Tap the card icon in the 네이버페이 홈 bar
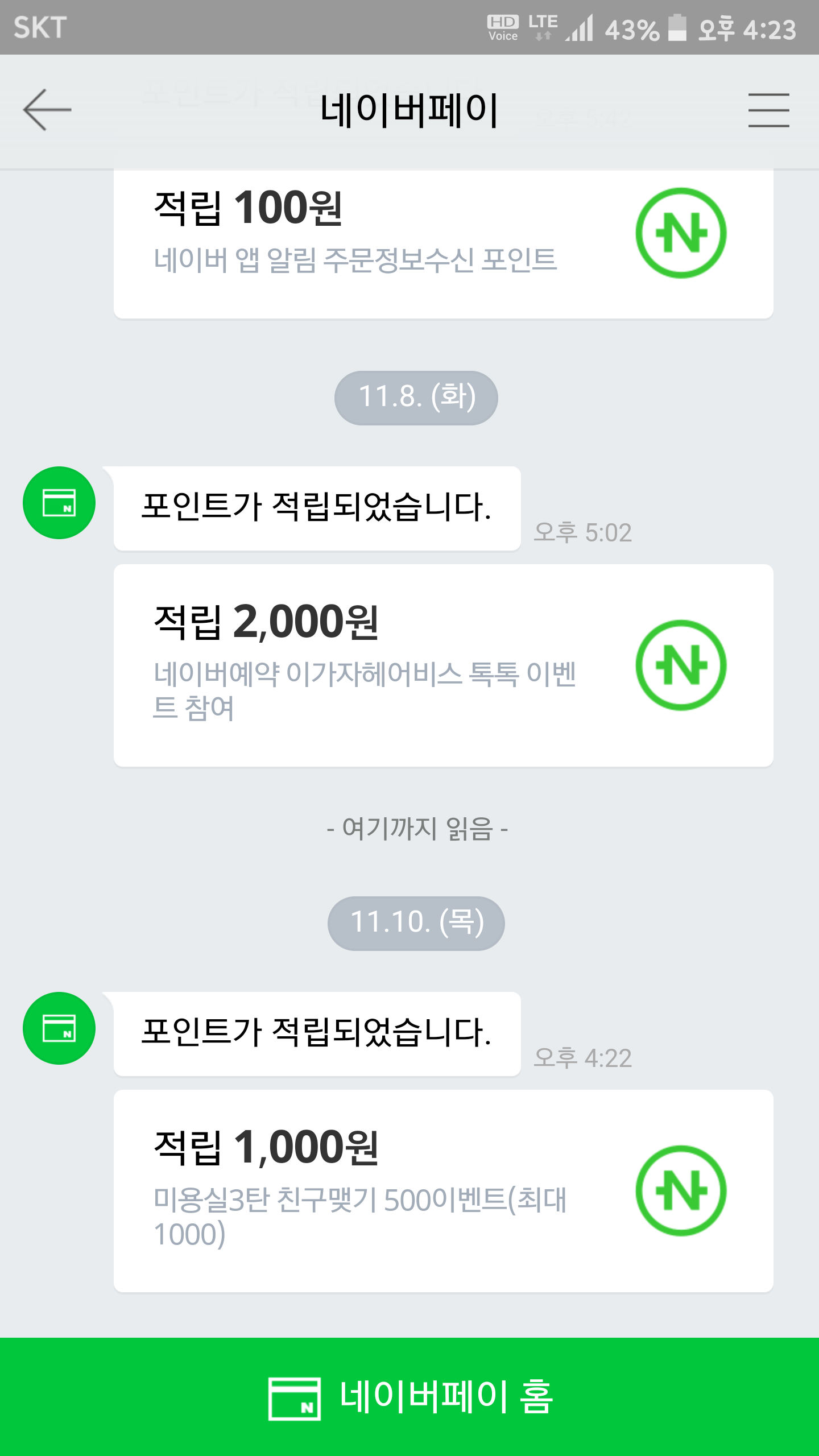The width and height of the screenshot is (819, 1456). pos(294,1399)
